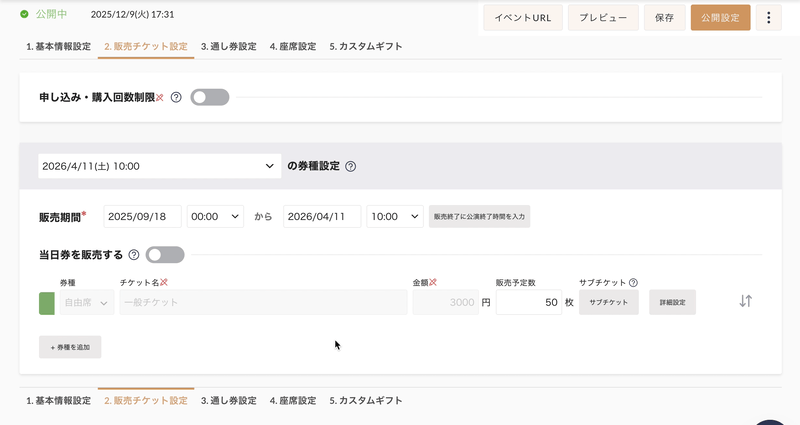Click the green ticket color swatch
Viewport: 800px width, 425px height.
tap(46, 303)
